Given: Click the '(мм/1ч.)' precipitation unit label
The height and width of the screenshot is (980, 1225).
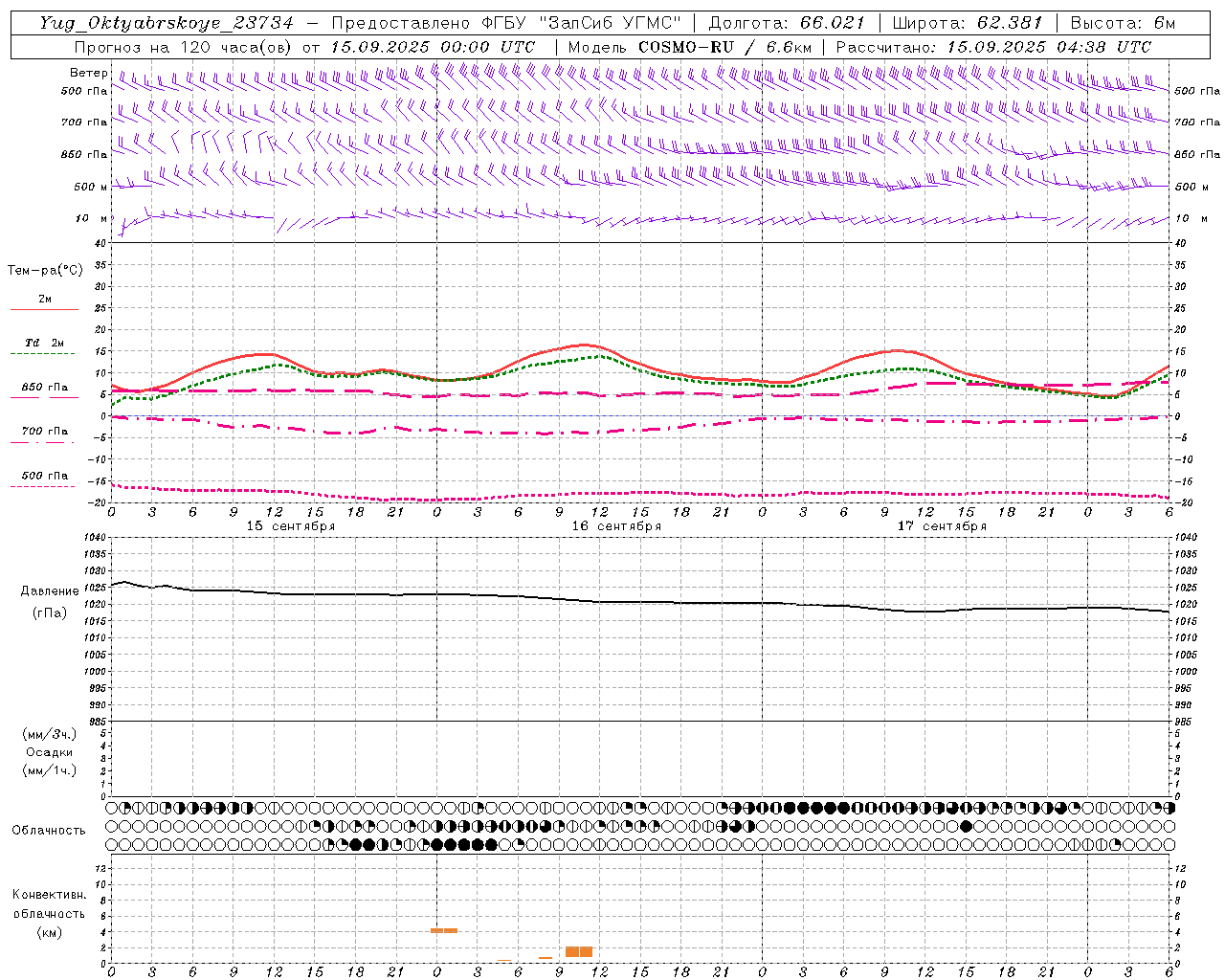Looking at the screenshot, I should (50, 770).
